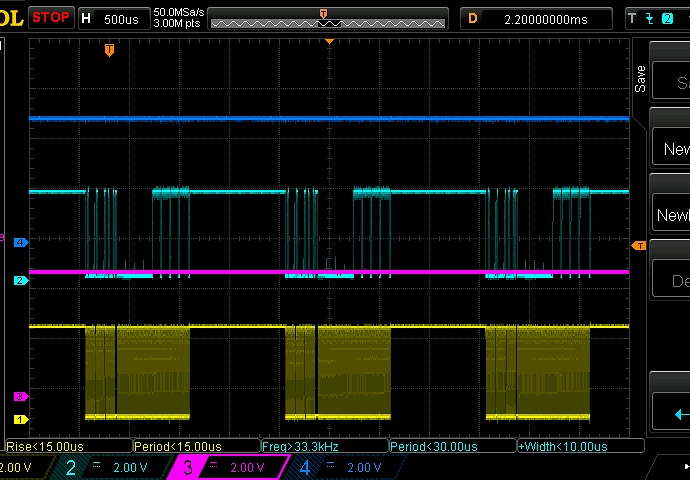Screen dimensions: 690x480
Task: Click the 50.0MSa/s sample rate text
Action: click(179, 12)
